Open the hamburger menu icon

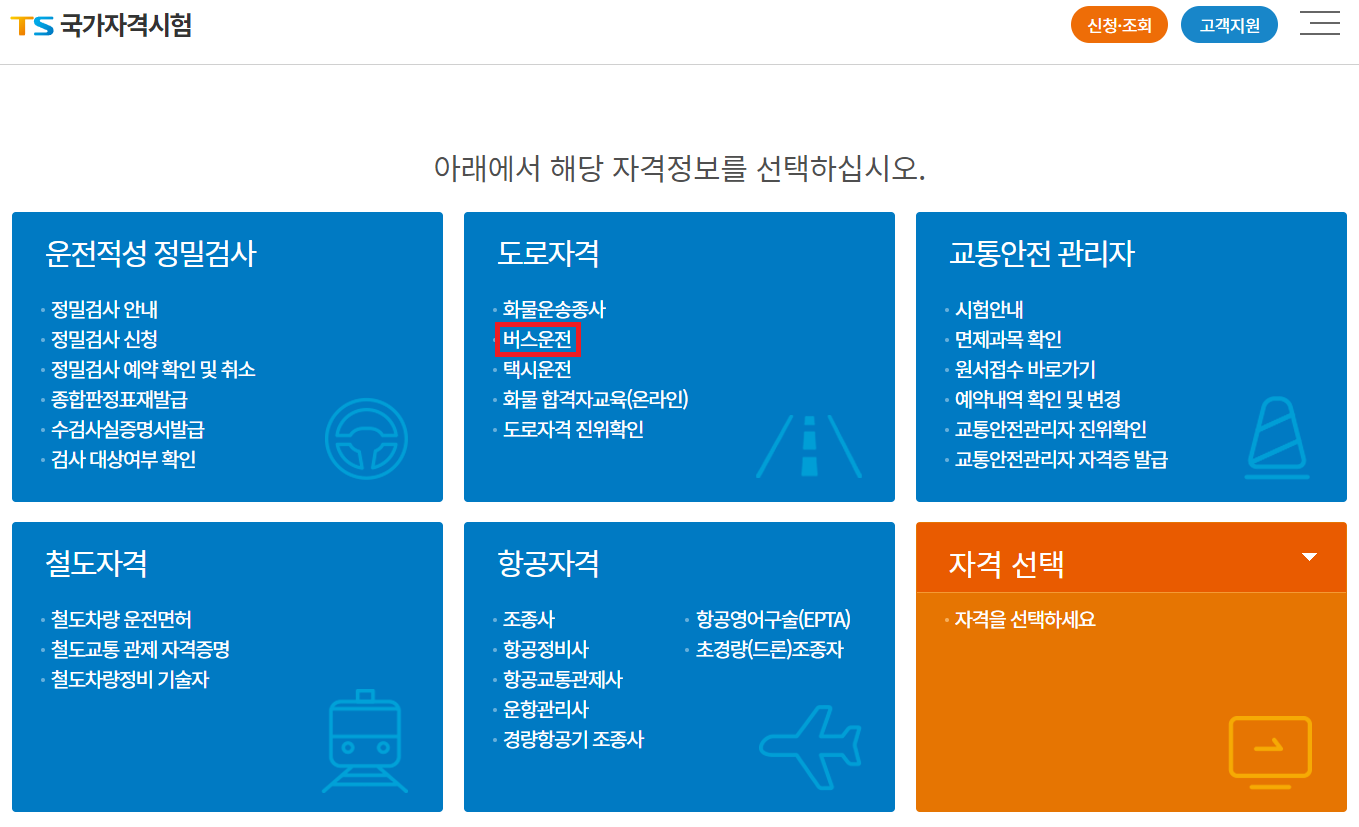coord(1320,24)
